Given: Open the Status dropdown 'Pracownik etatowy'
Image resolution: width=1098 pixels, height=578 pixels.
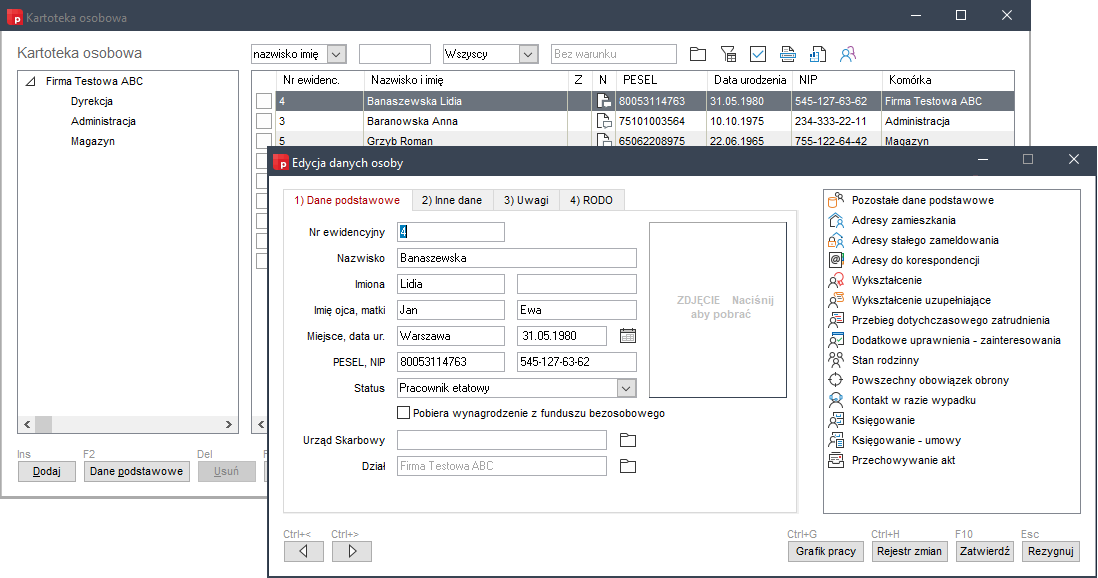Looking at the screenshot, I should point(626,388).
